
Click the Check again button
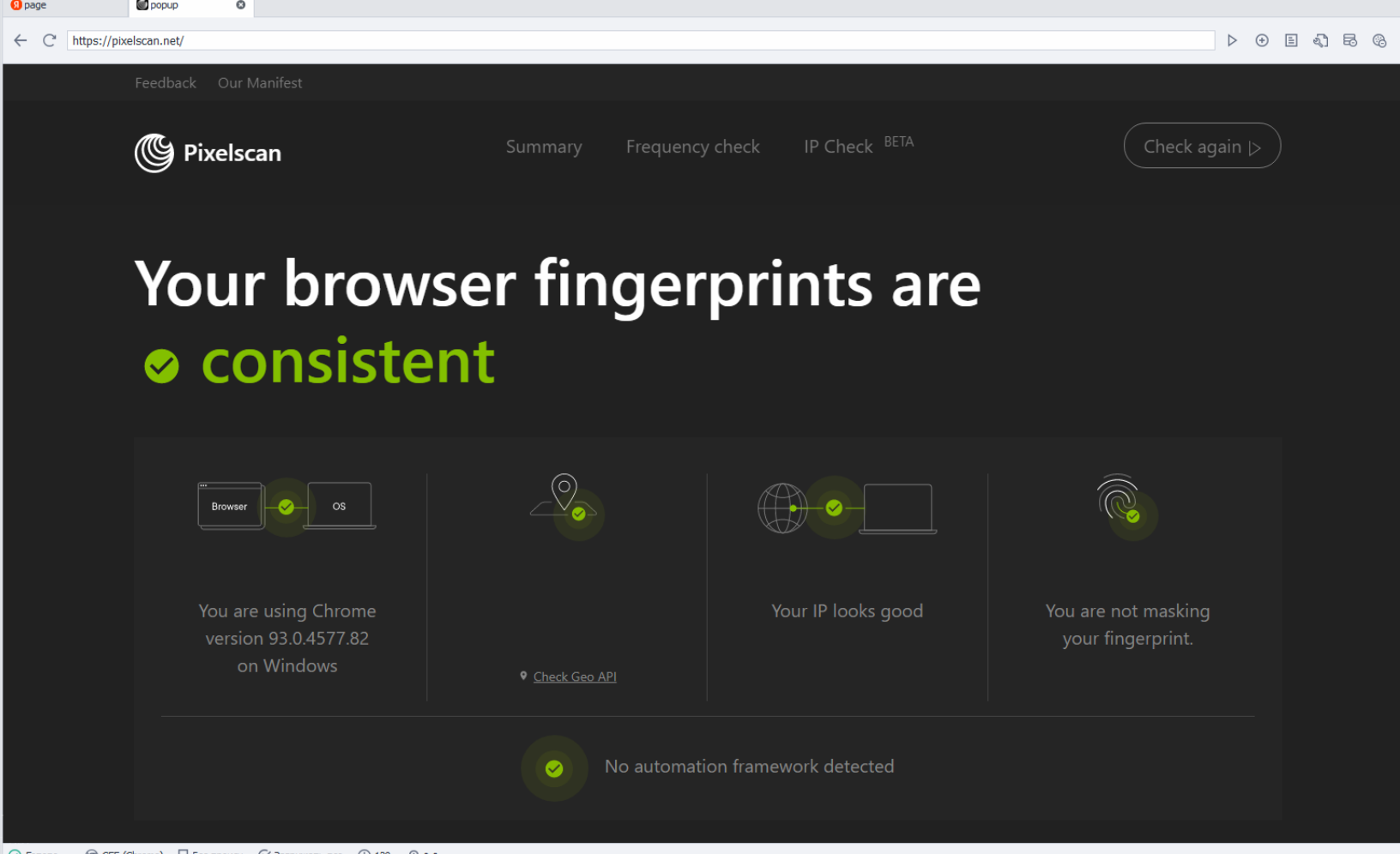(x=1202, y=146)
